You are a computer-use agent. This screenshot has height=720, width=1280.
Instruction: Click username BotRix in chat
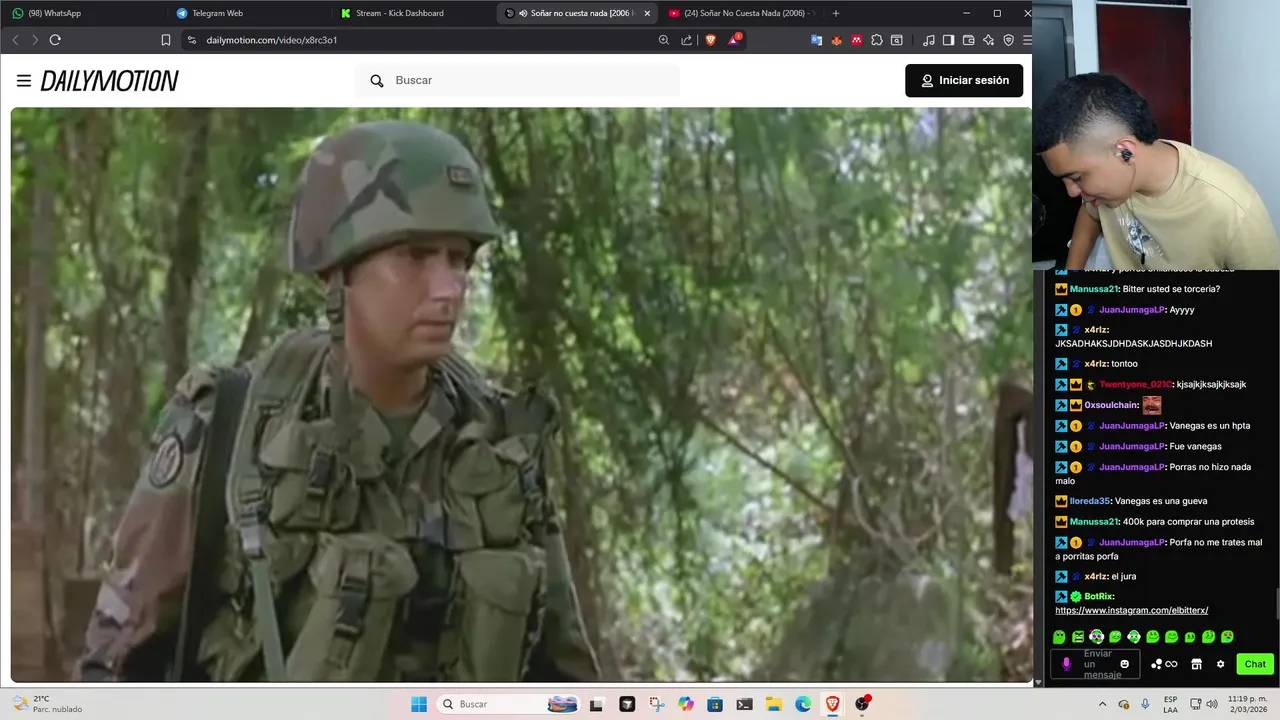(1097, 597)
